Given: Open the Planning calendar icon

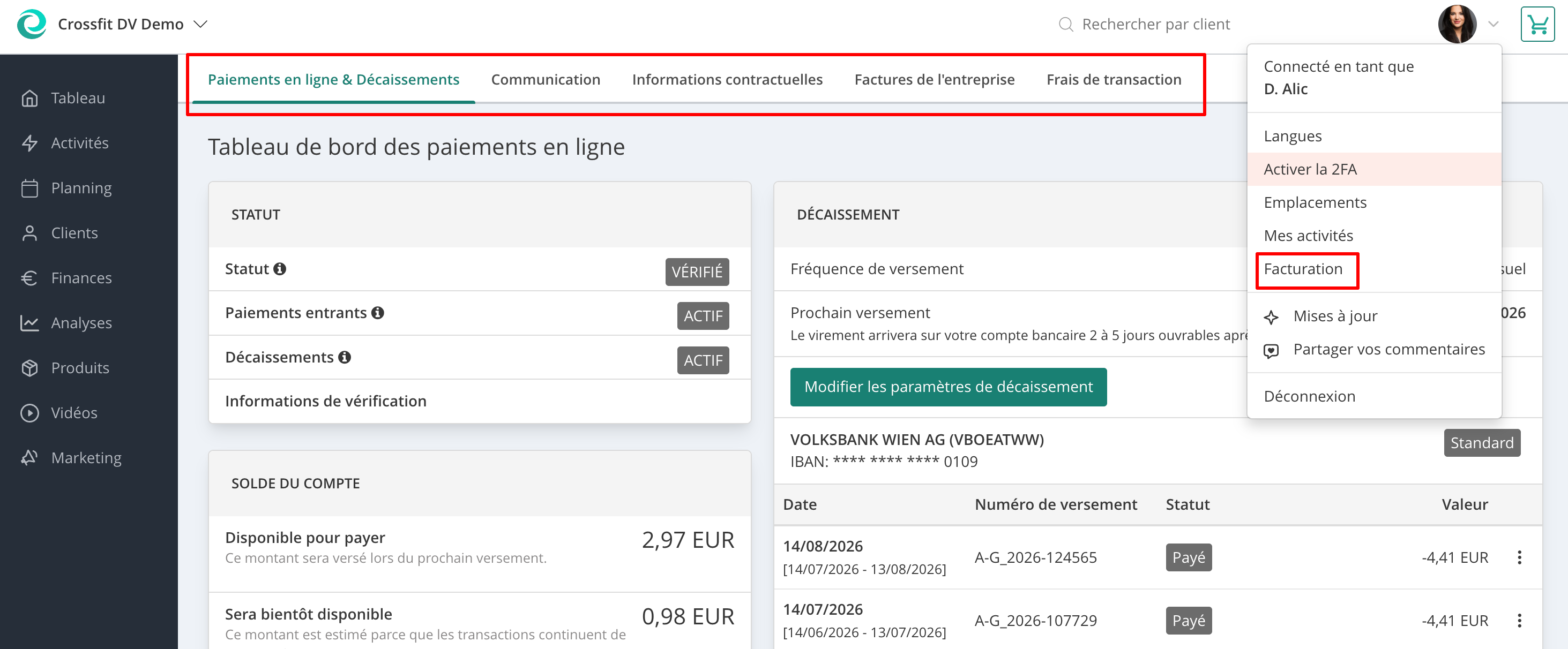Looking at the screenshot, I should tap(29, 188).
